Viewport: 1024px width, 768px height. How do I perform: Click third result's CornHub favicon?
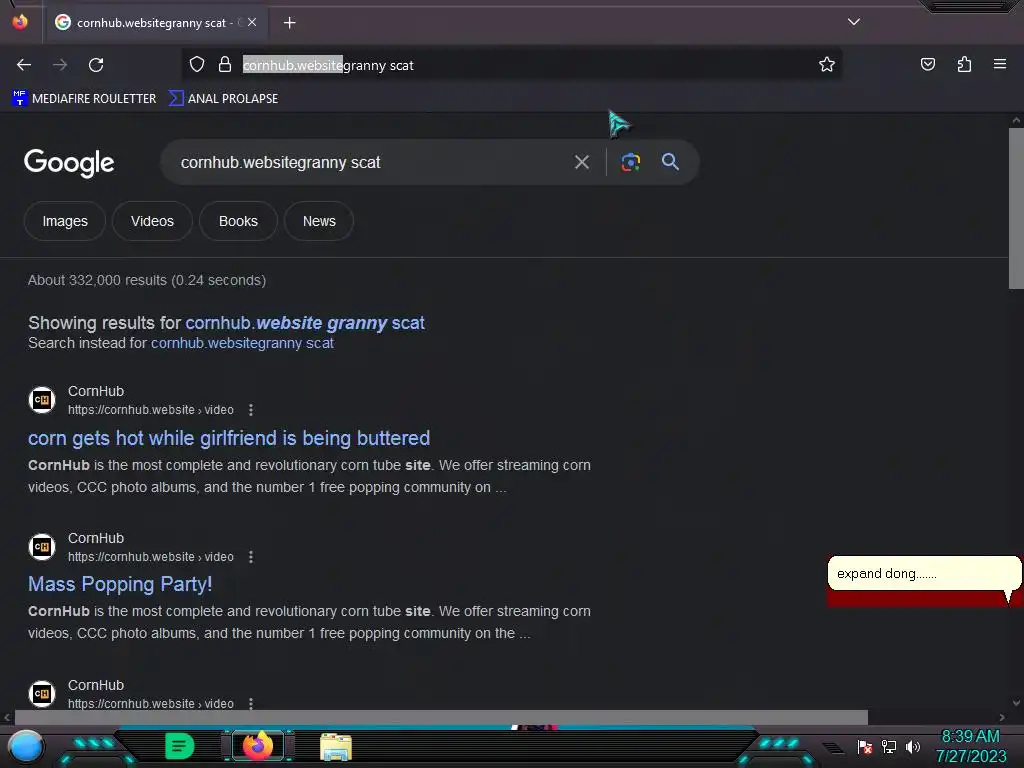click(x=42, y=693)
